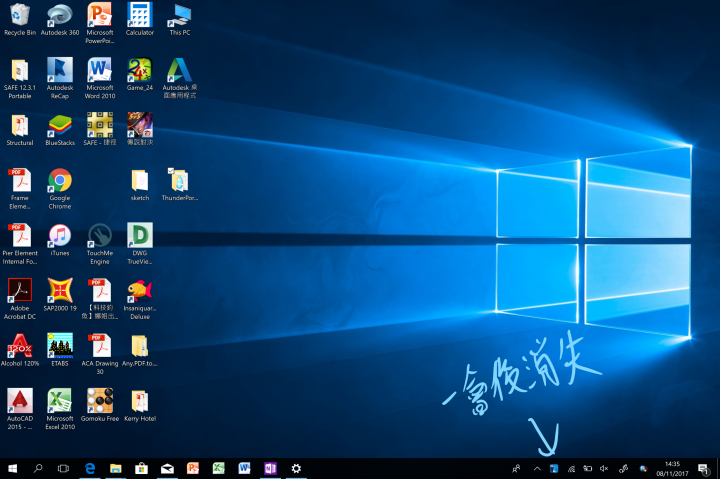The height and width of the screenshot is (479, 720).
Task: Select the Insaniquarium Deluxe fish icon
Action: pyautogui.click(x=140, y=299)
